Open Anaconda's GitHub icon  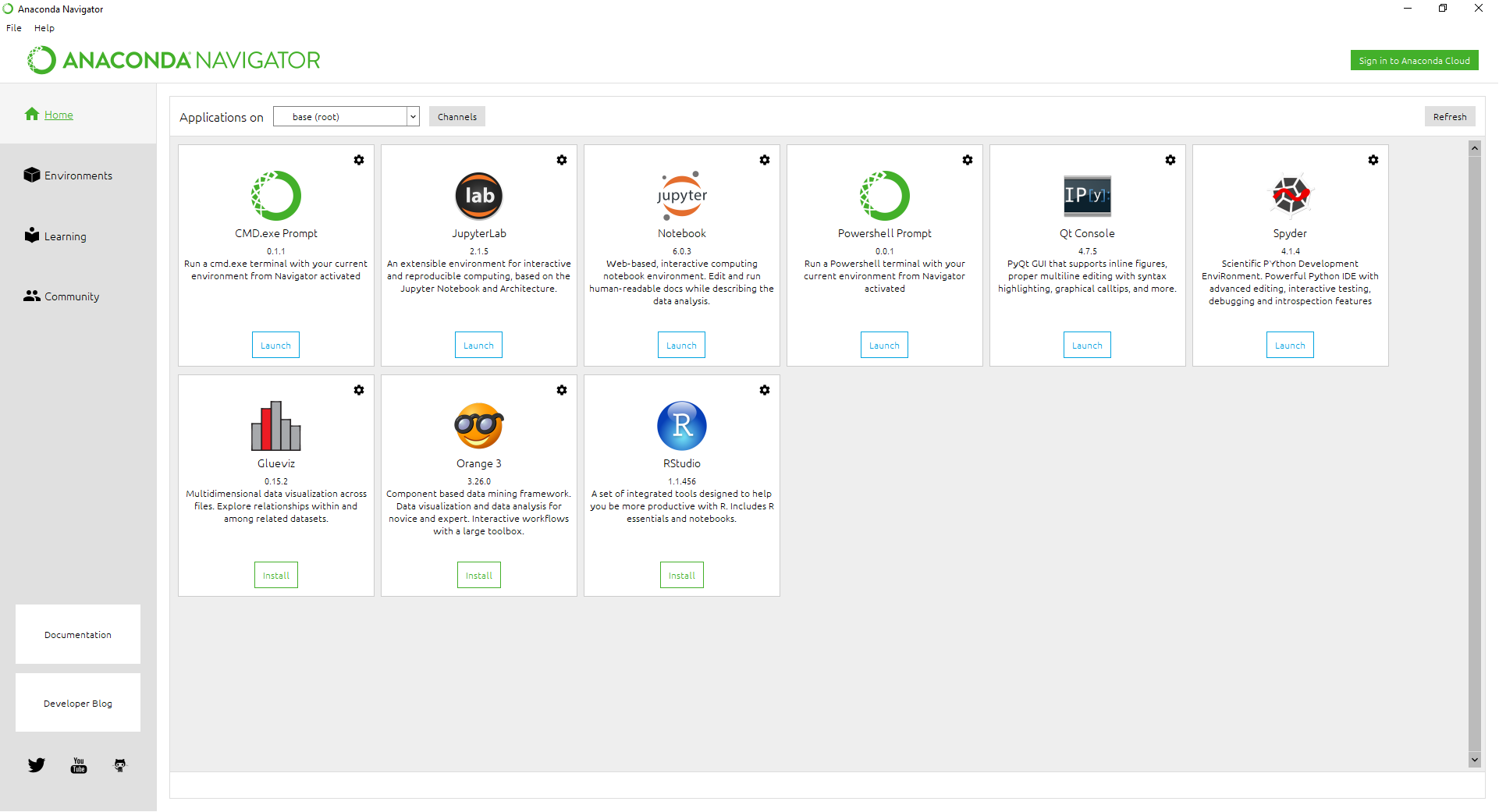(120, 765)
